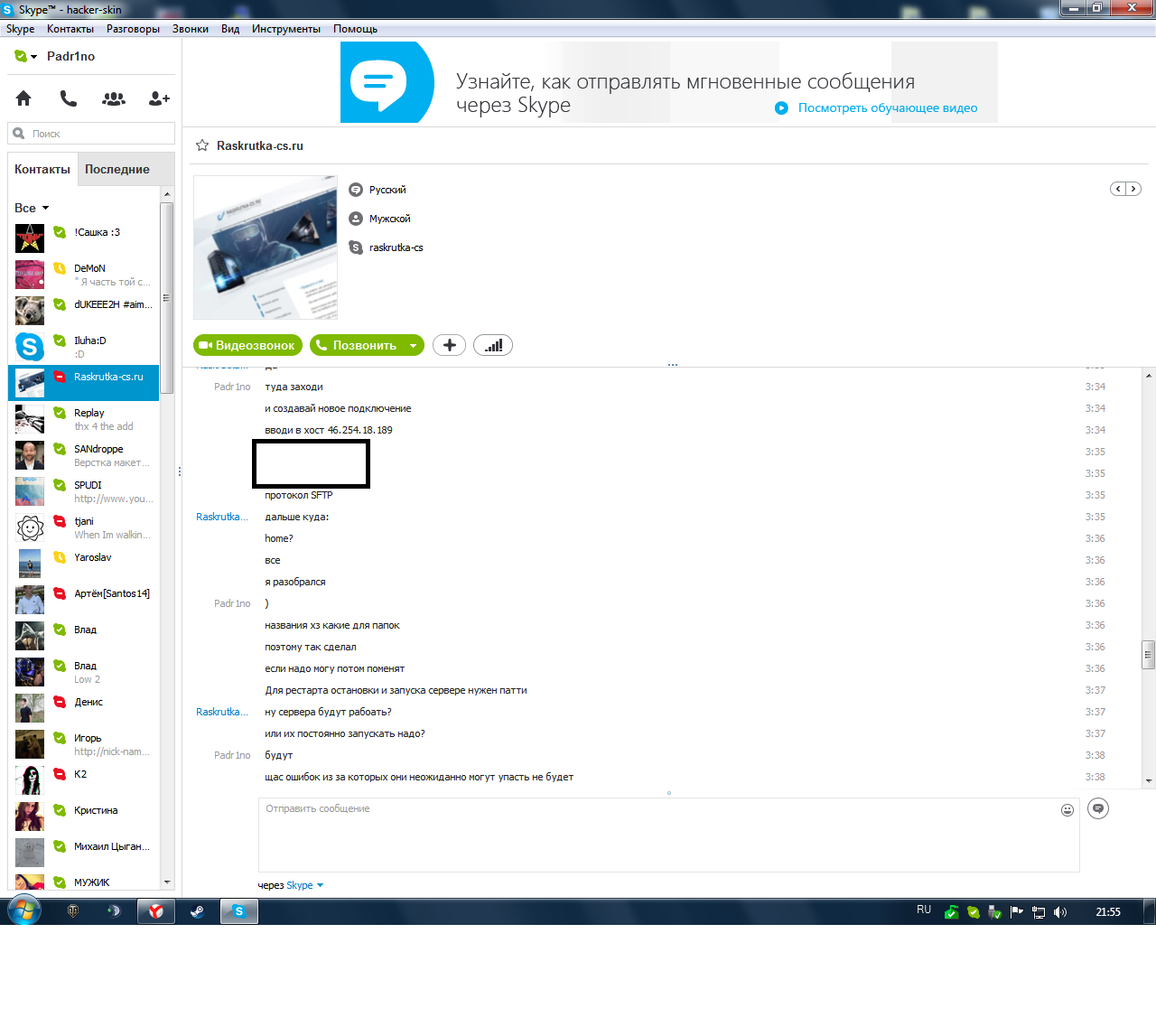This screenshot has height=1036, width=1156.
Task: Call the contact with Позвонить button
Action: pyautogui.click(x=357, y=345)
